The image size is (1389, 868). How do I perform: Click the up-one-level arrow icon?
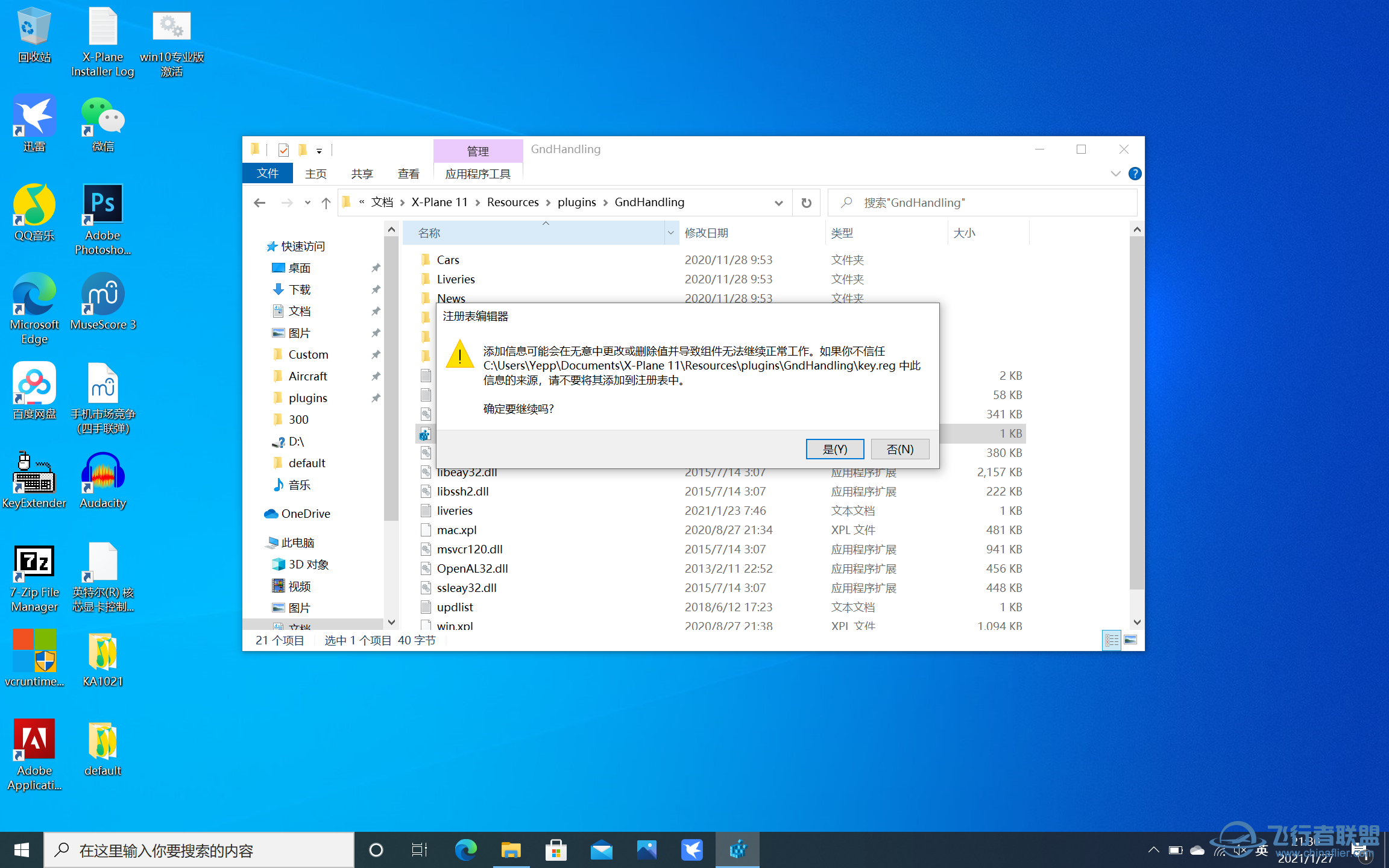click(326, 203)
